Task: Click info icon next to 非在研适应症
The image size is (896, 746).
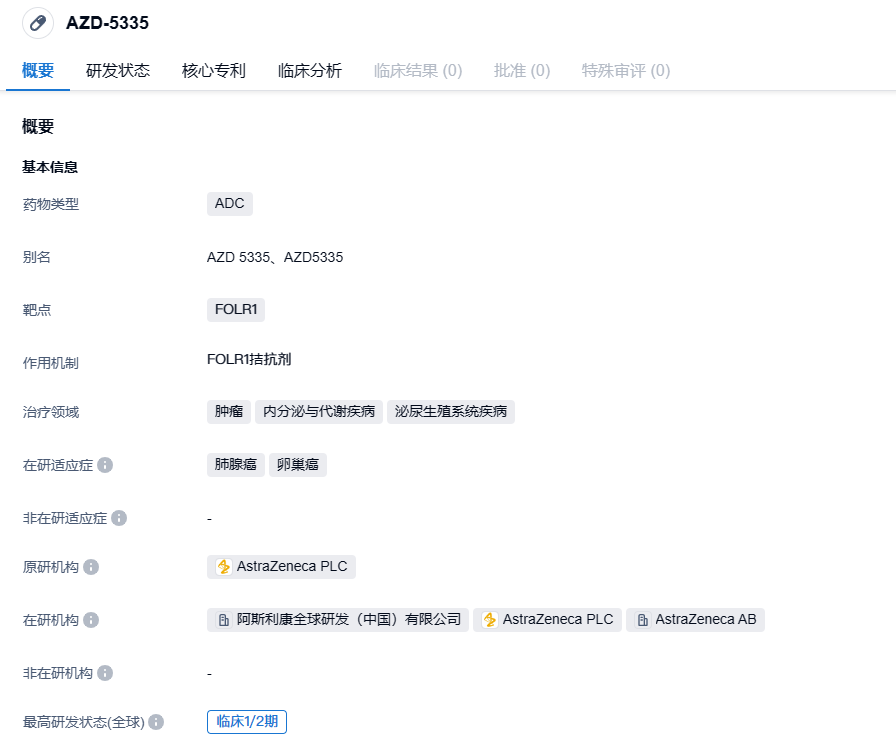Action: [119, 518]
